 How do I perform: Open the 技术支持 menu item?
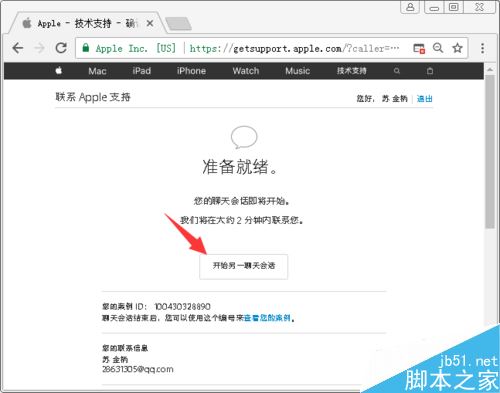tap(351, 71)
